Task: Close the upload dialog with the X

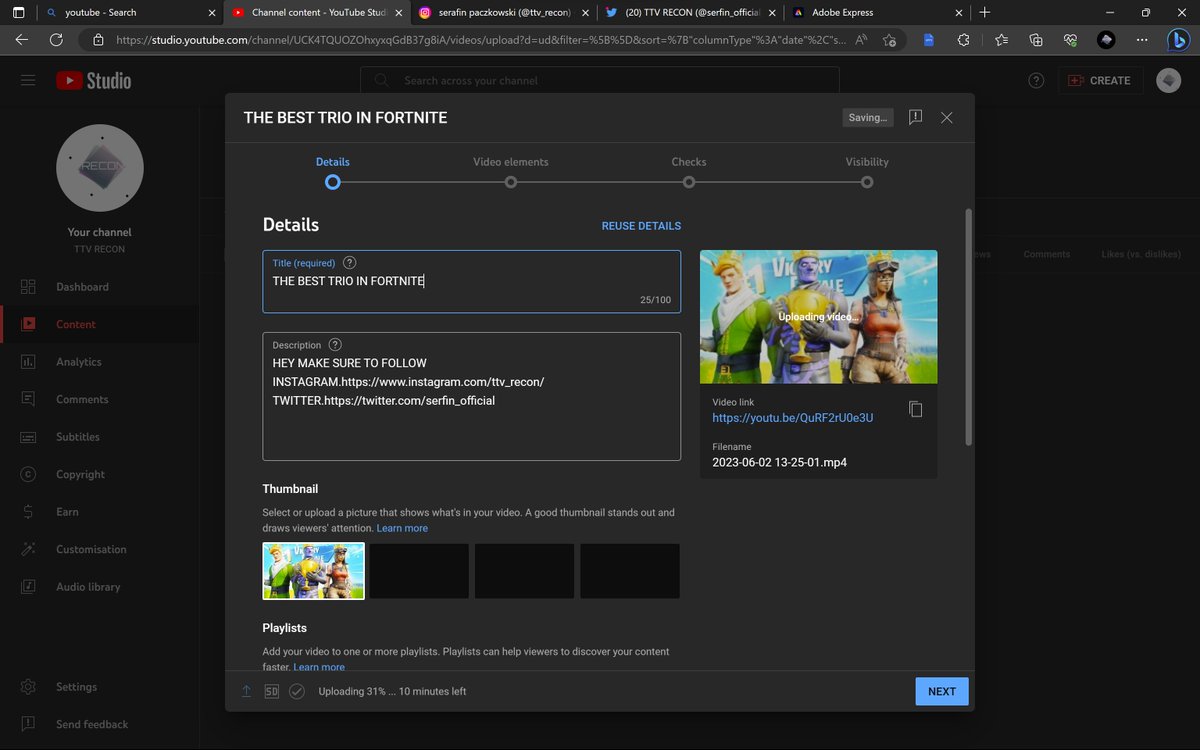Action: [x=947, y=117]
